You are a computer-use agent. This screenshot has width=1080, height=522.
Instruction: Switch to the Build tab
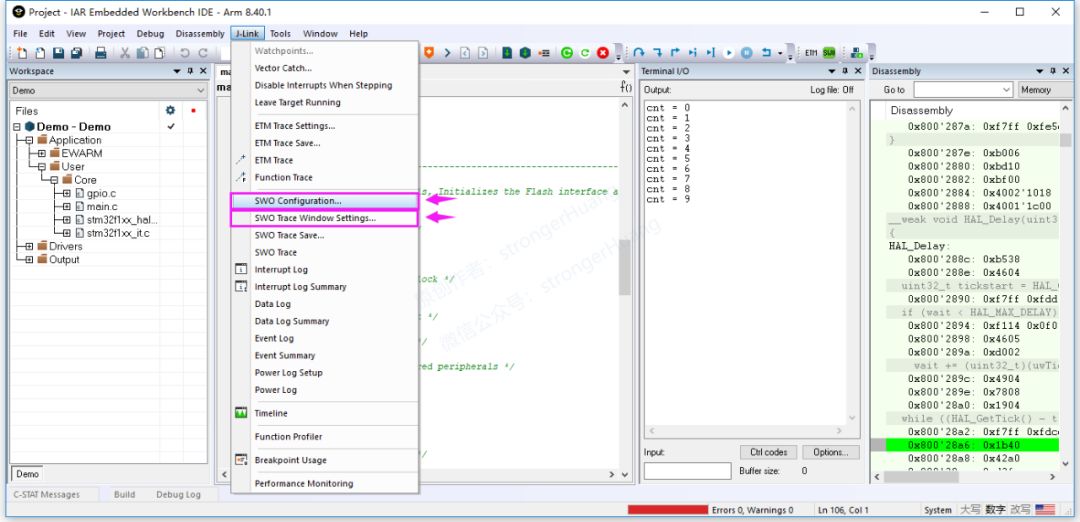(x=125, y=494)
